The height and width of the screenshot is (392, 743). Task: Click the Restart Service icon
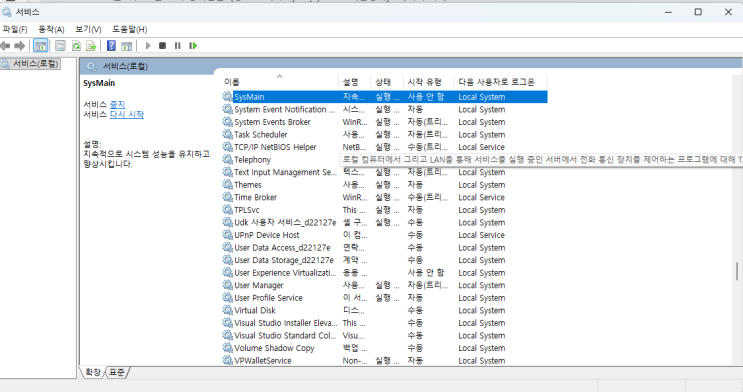(x=193, y=46)
